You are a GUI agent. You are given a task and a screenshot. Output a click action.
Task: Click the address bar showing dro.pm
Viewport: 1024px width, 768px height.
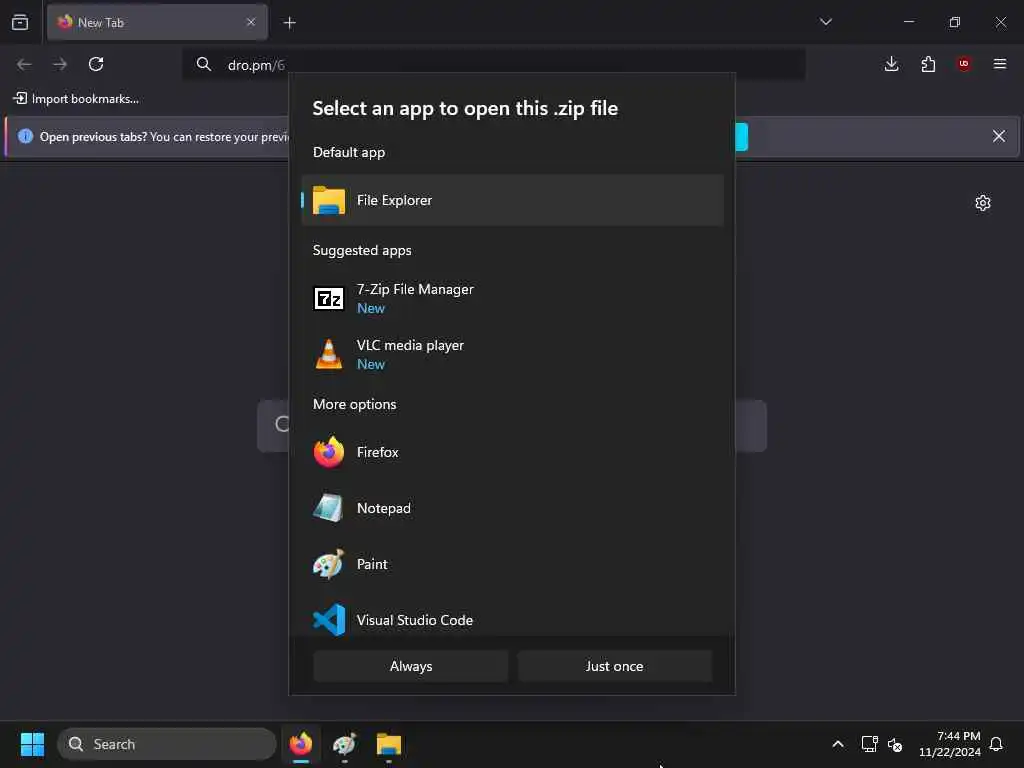(x=494, y=65)
